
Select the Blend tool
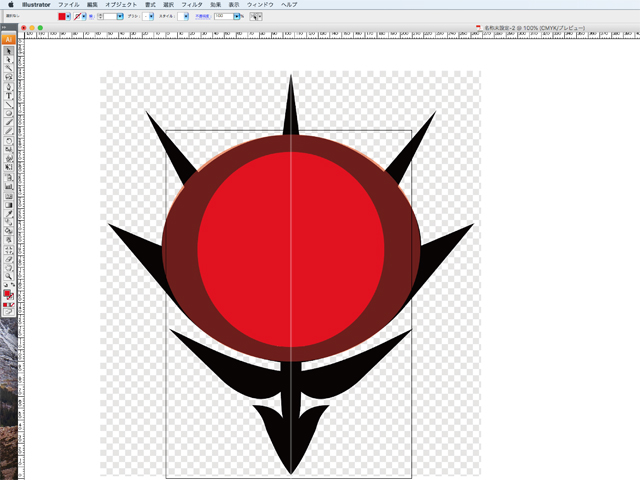9,222
